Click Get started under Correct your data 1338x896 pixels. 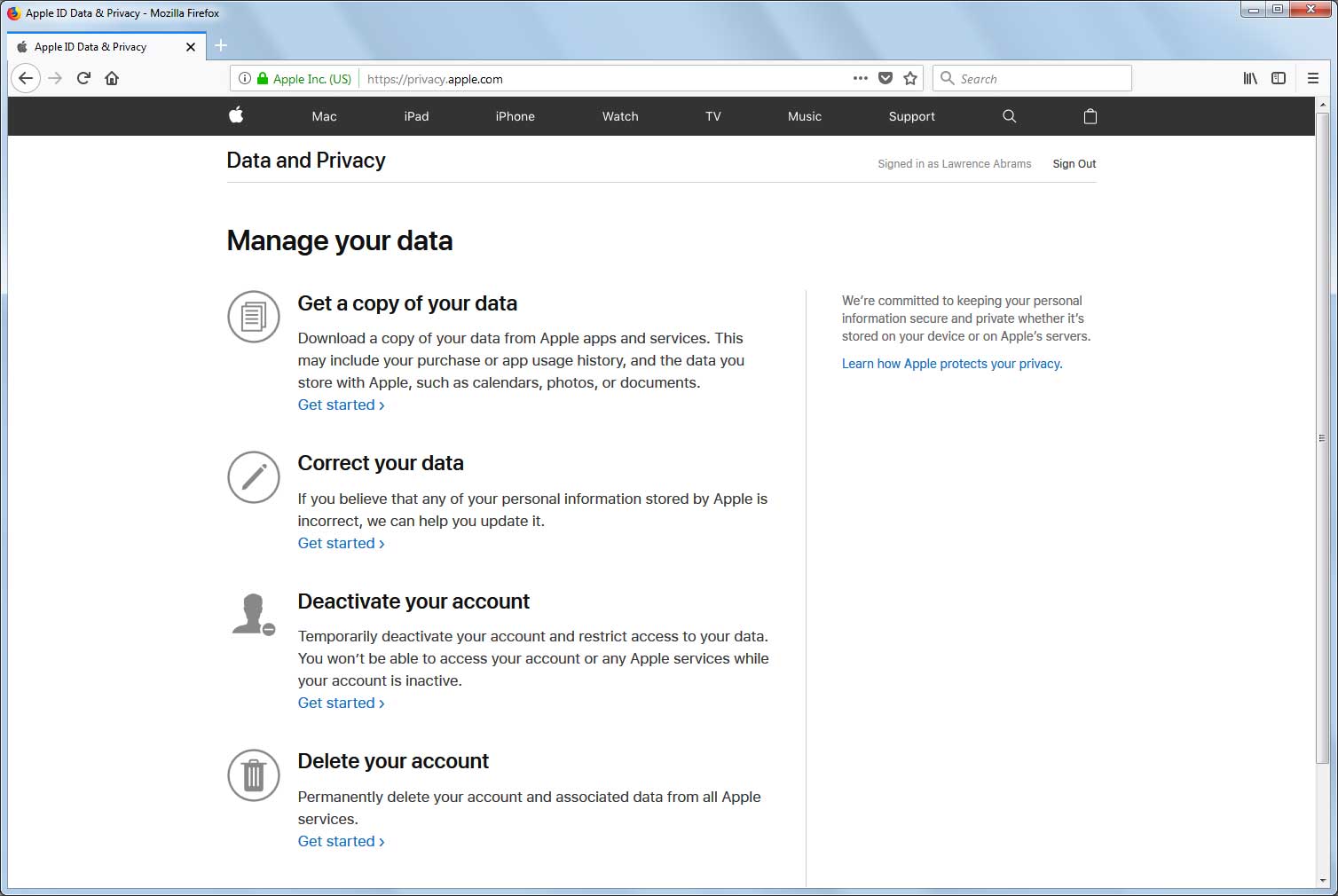pos(342,543)
